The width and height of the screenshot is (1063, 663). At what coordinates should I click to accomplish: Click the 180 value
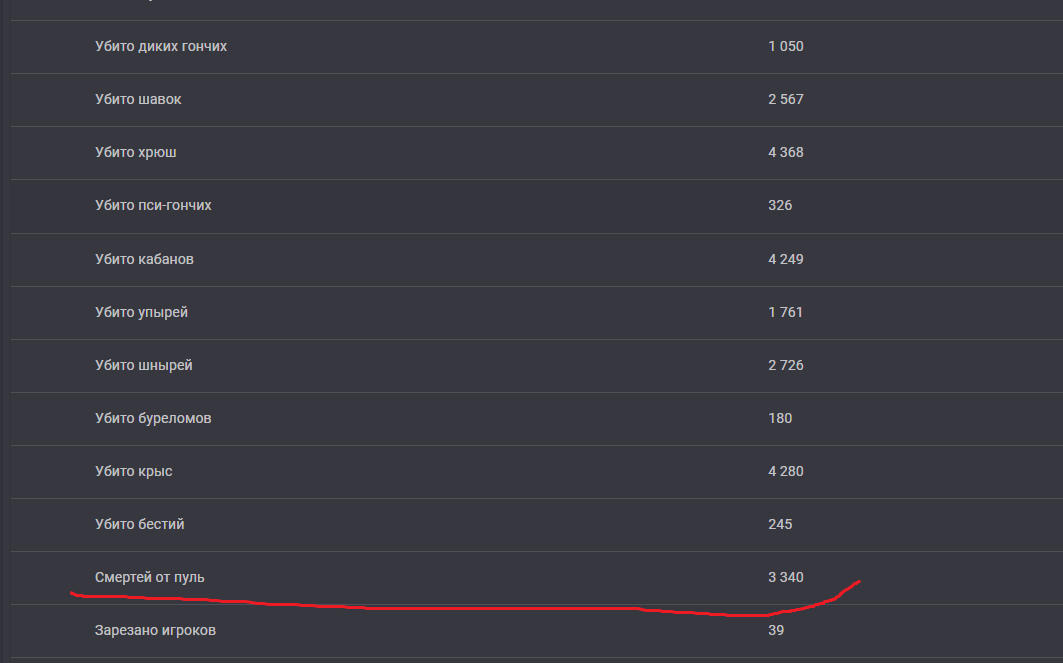click(x=780, y=418)
